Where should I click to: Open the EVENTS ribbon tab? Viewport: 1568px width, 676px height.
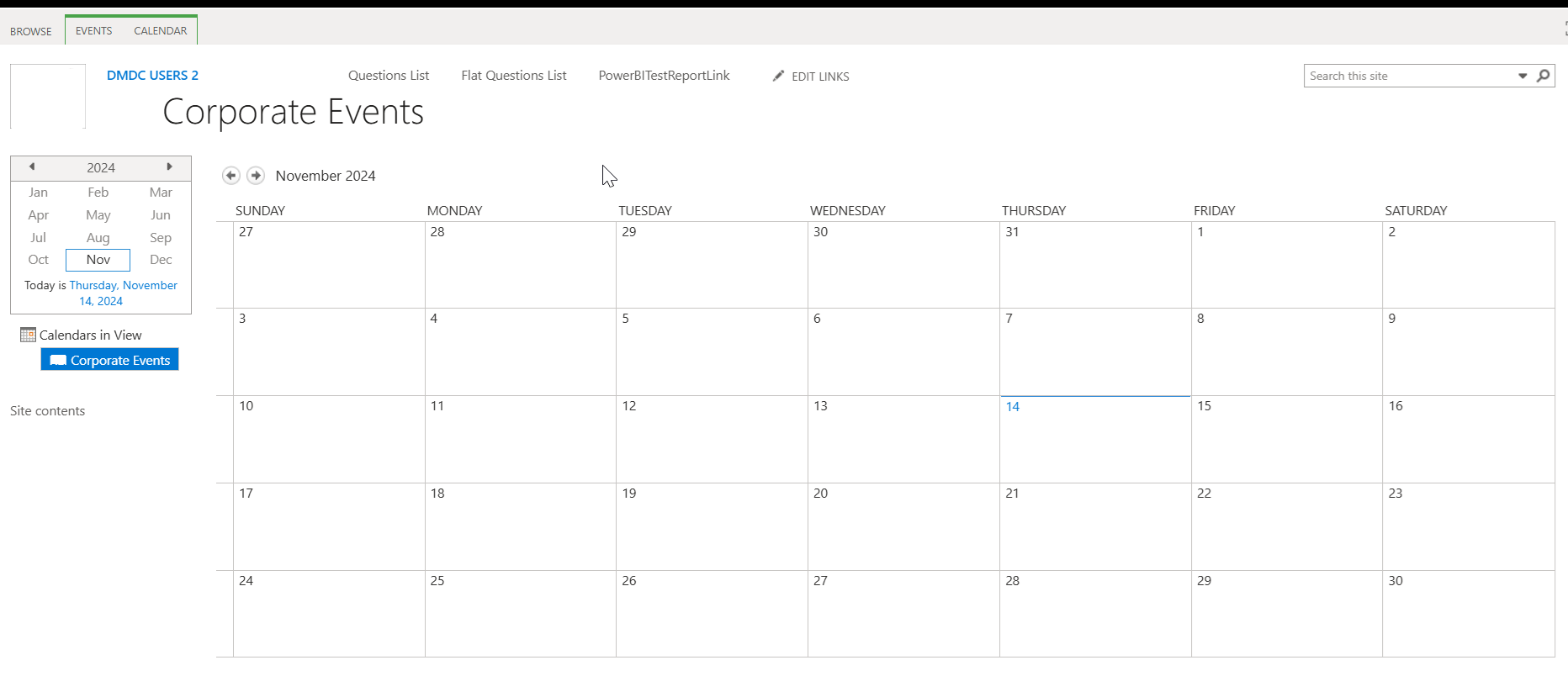click(x=93, y=31)
